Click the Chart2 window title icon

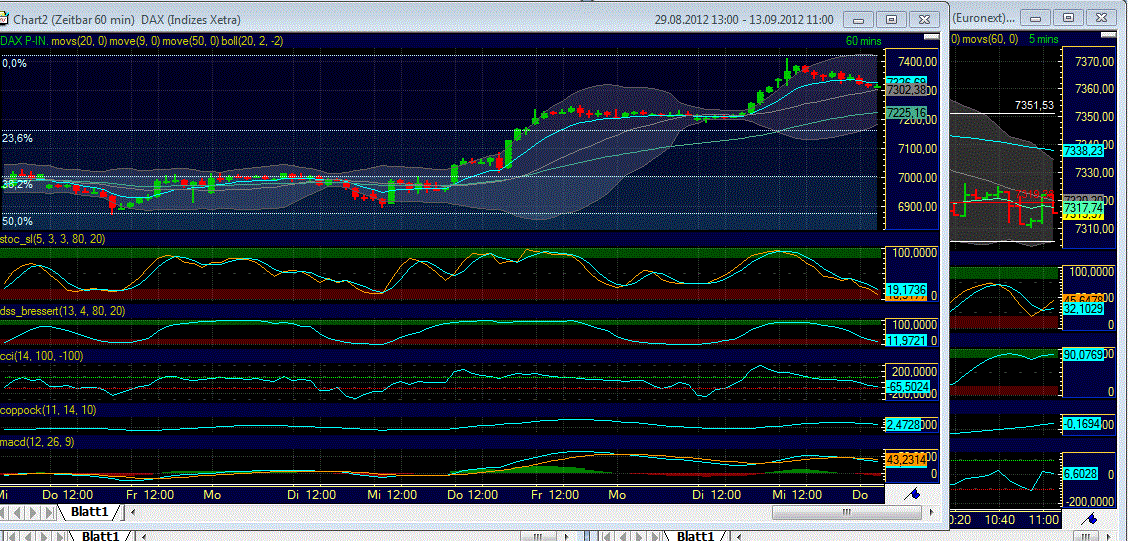click(6, 19)
